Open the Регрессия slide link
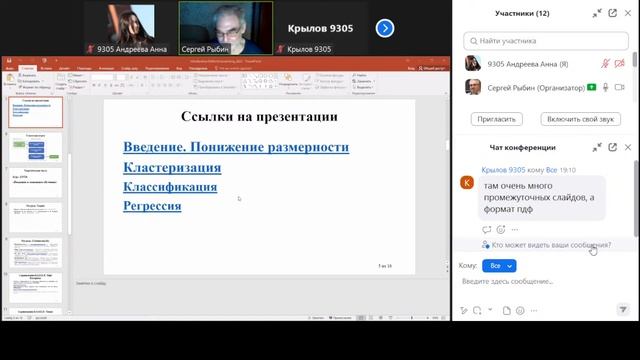Image resolution: width=640 pixels, height=360 pixels. click(x=152, y=205)
